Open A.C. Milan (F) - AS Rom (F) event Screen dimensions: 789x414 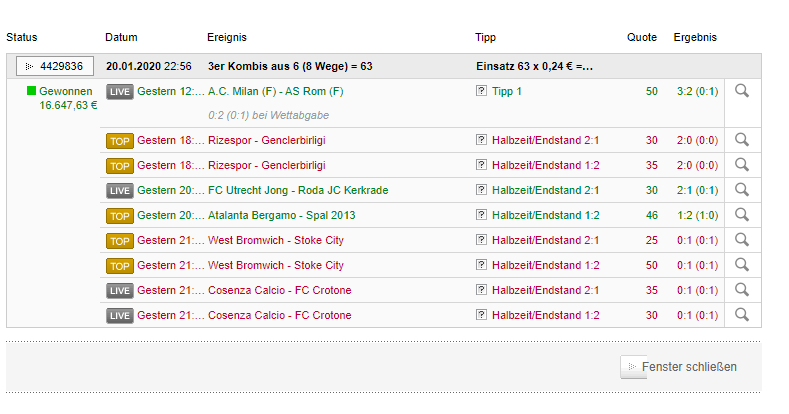coord(276,91)
